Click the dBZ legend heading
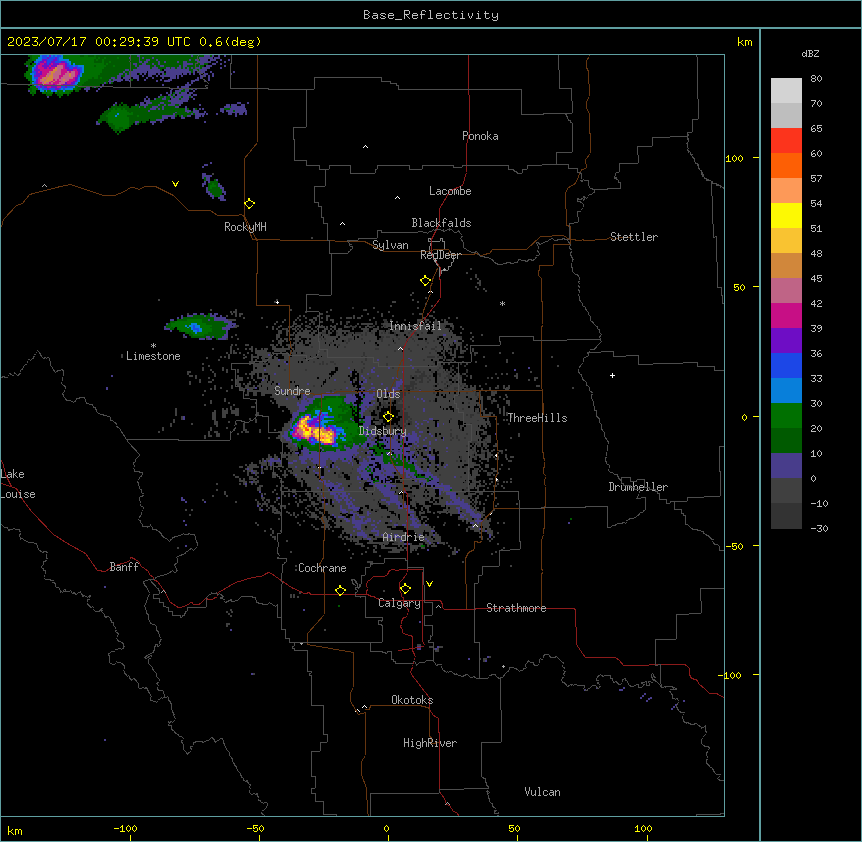 (x=810, y=53)
